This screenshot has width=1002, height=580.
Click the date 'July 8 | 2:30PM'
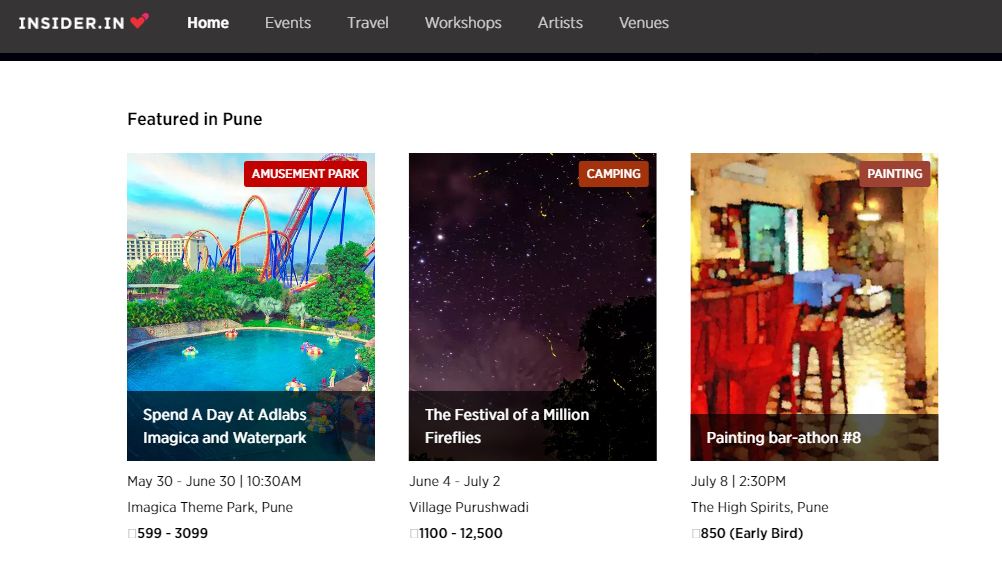coord(739,481)
